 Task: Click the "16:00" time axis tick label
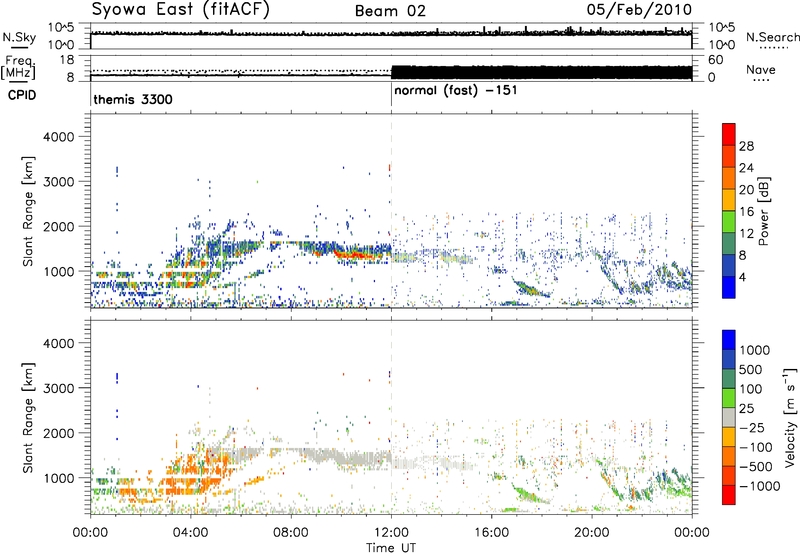pos(491,533)
